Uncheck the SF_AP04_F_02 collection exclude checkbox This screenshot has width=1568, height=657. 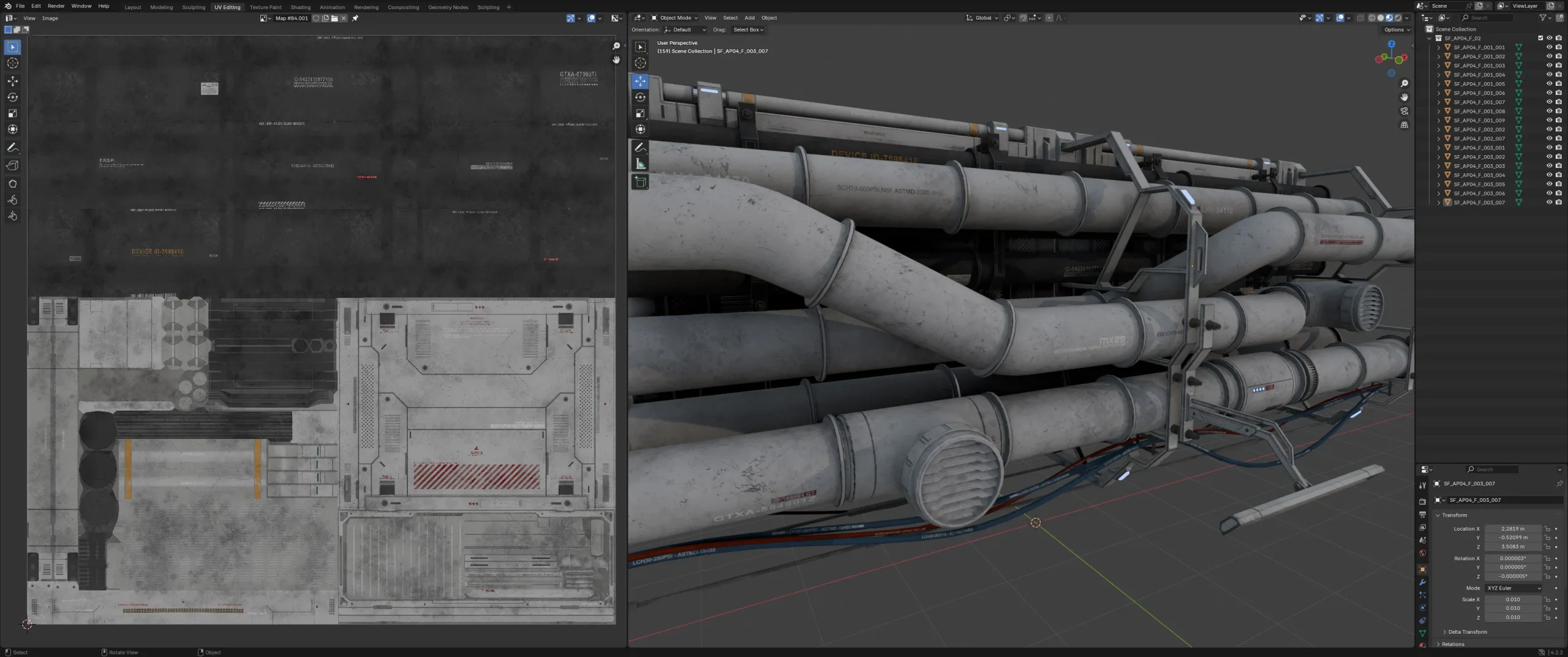(x=1540, y=38)
